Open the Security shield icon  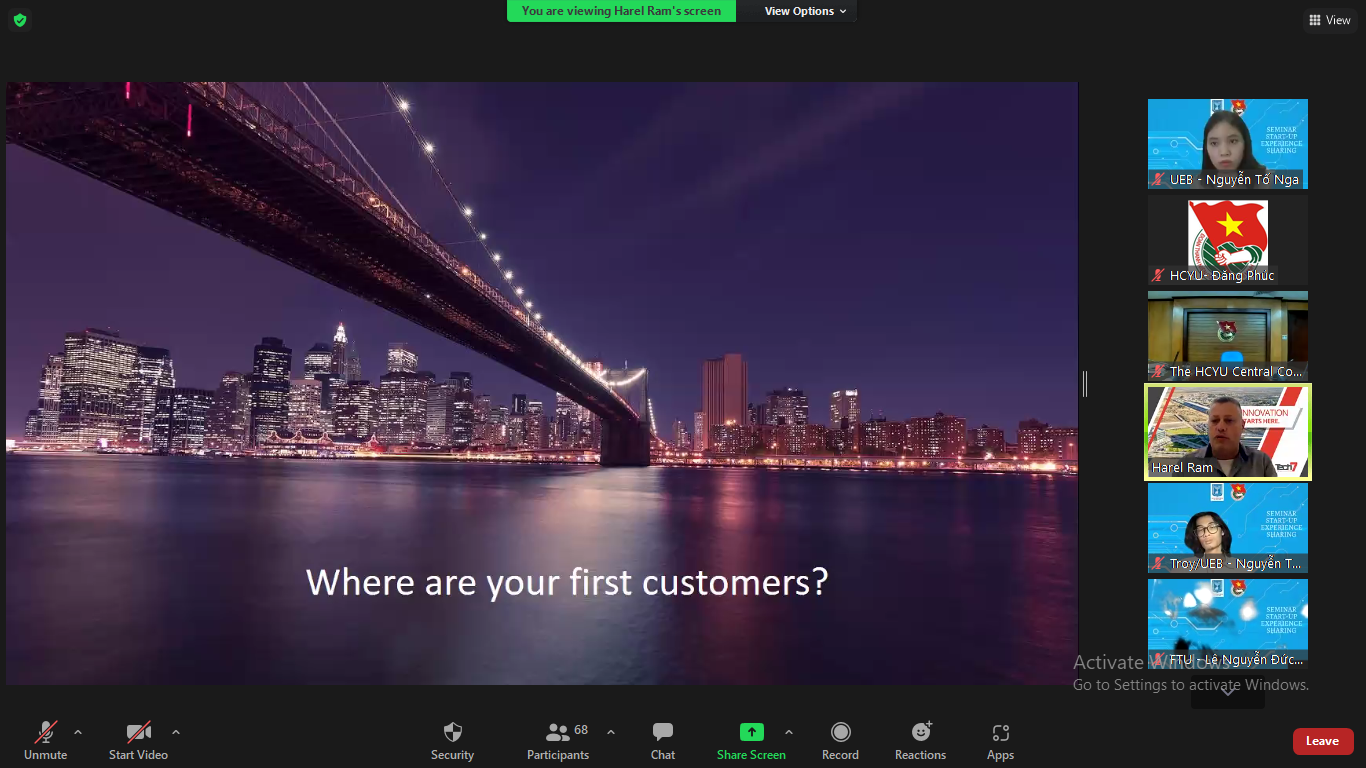(x=452, y=732)
